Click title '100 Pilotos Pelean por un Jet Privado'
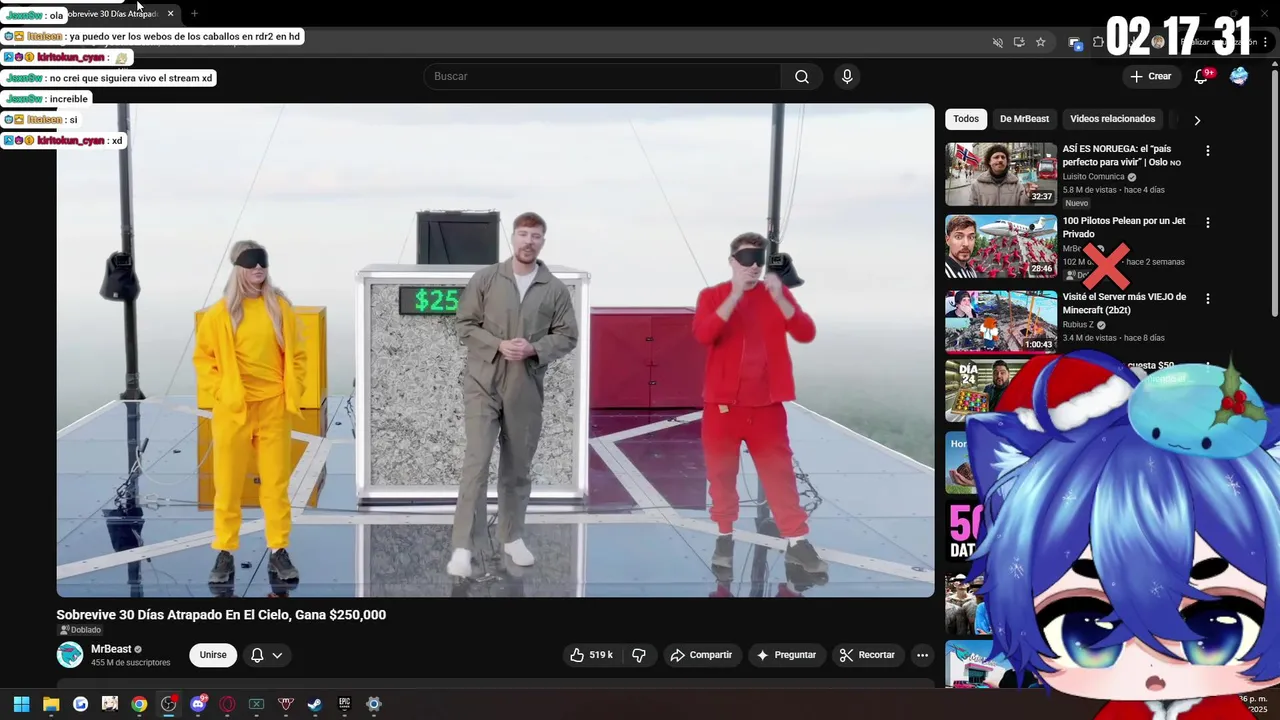The image size is (1280, 720). pyautogui.click(x=1124, y=228)
